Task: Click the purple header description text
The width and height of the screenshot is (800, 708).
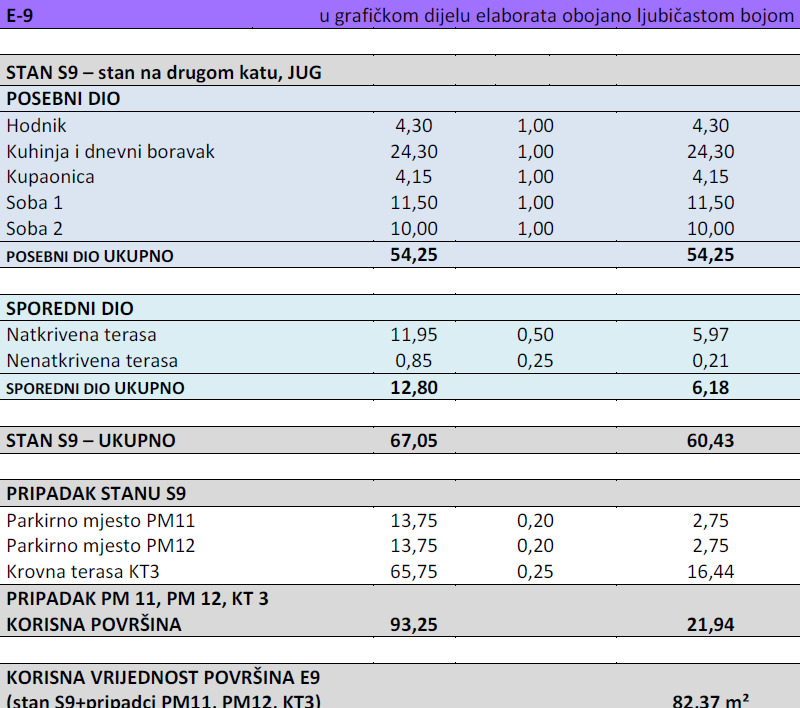Action: (x=557, y=15)
